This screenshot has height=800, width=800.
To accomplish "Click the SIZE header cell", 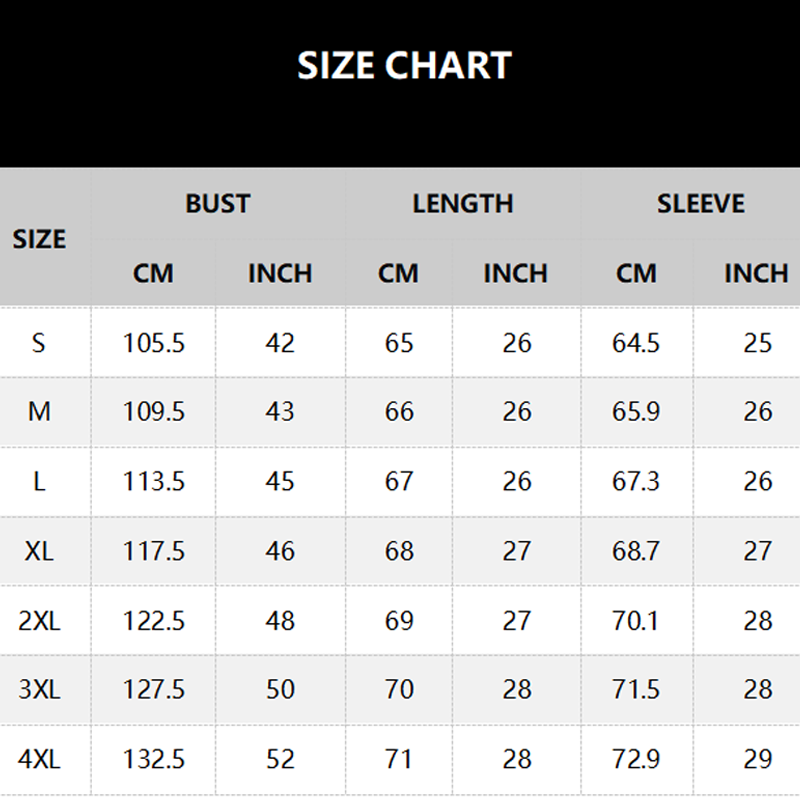I will [x=39, y=239].
